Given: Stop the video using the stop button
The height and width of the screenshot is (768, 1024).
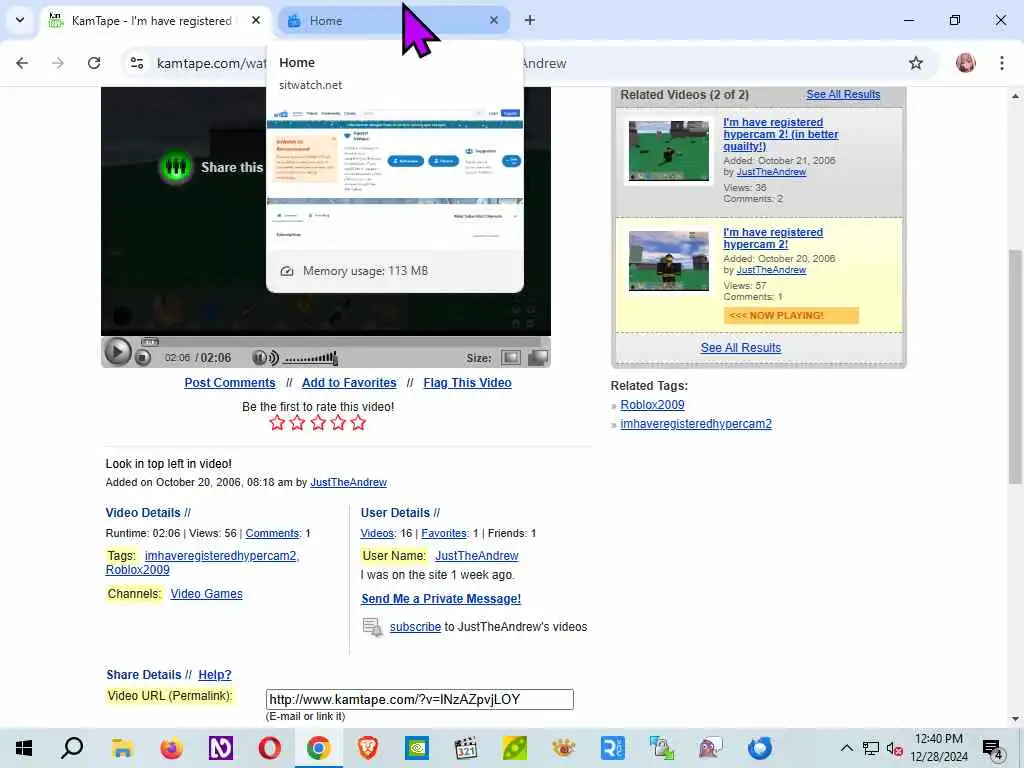Looking at the screenshot, I should (143, 358).
